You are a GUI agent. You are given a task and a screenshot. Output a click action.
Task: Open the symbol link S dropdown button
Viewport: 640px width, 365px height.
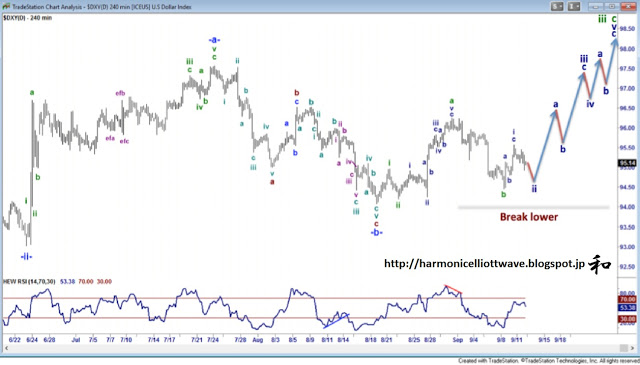[556, 7]
